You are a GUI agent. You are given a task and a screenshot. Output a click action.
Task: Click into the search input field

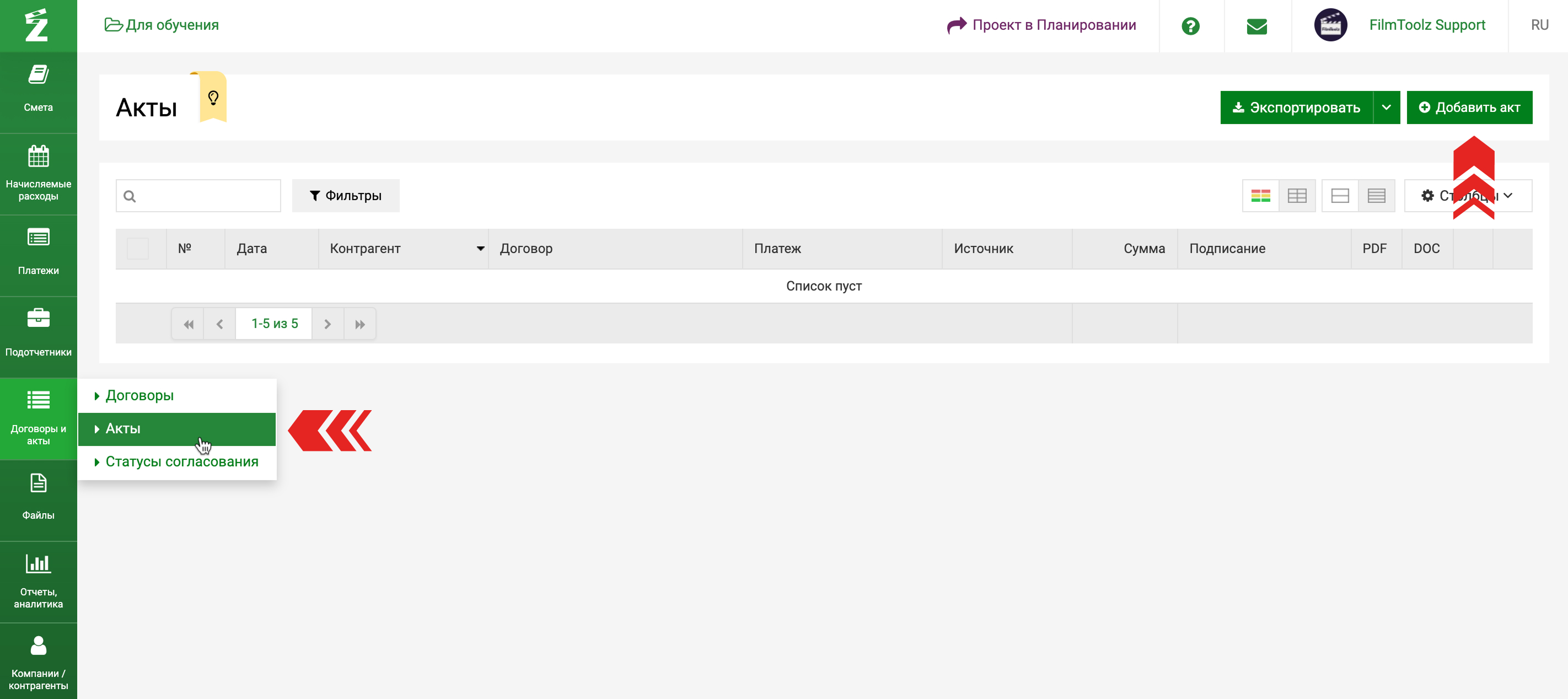(x=204, y=196)
